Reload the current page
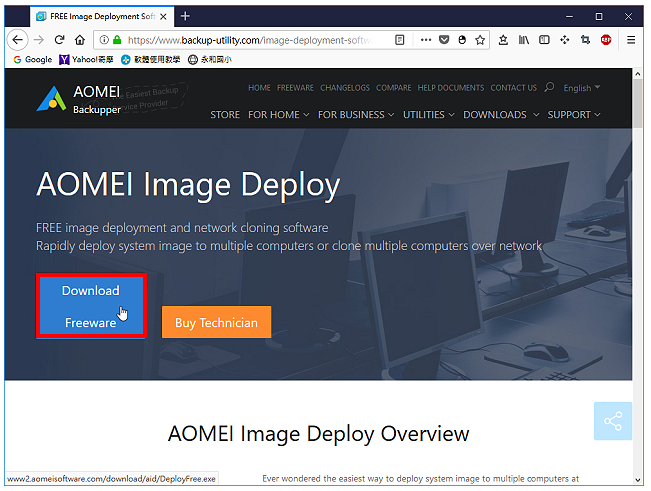651x491 pixels. tap(59, 40)
